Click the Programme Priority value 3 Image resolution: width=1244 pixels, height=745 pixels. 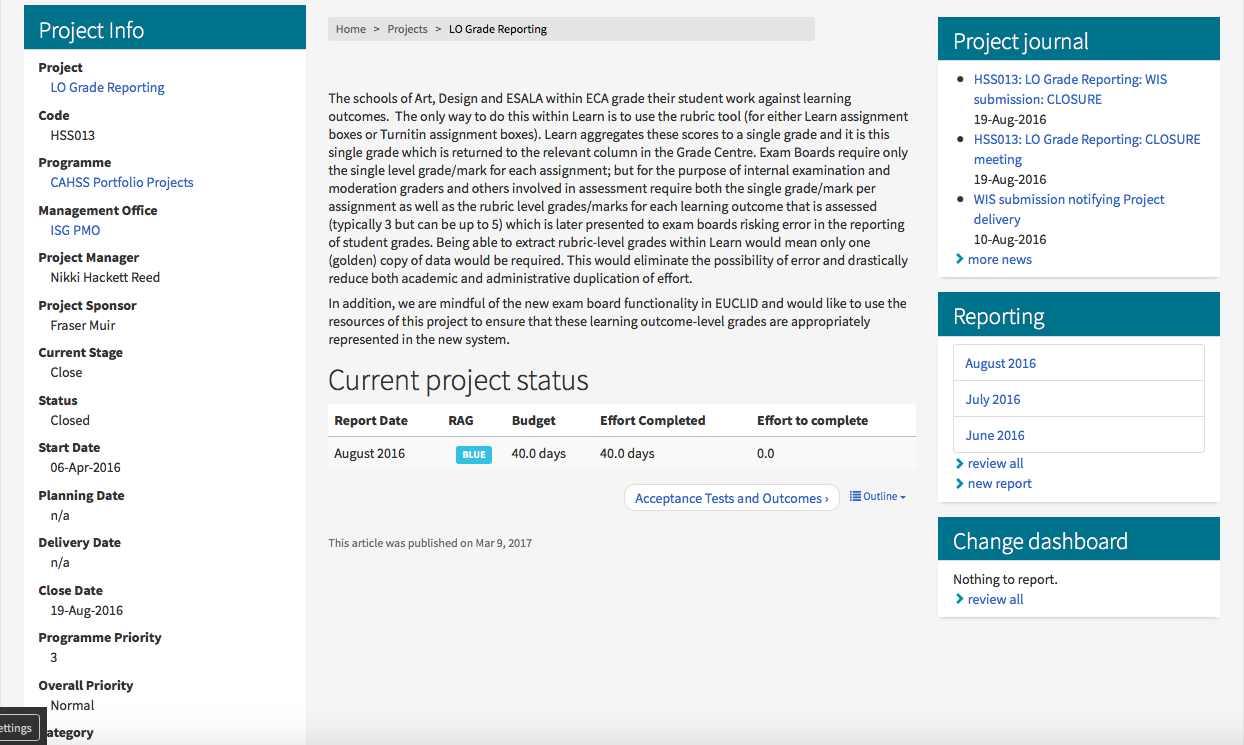54,657
